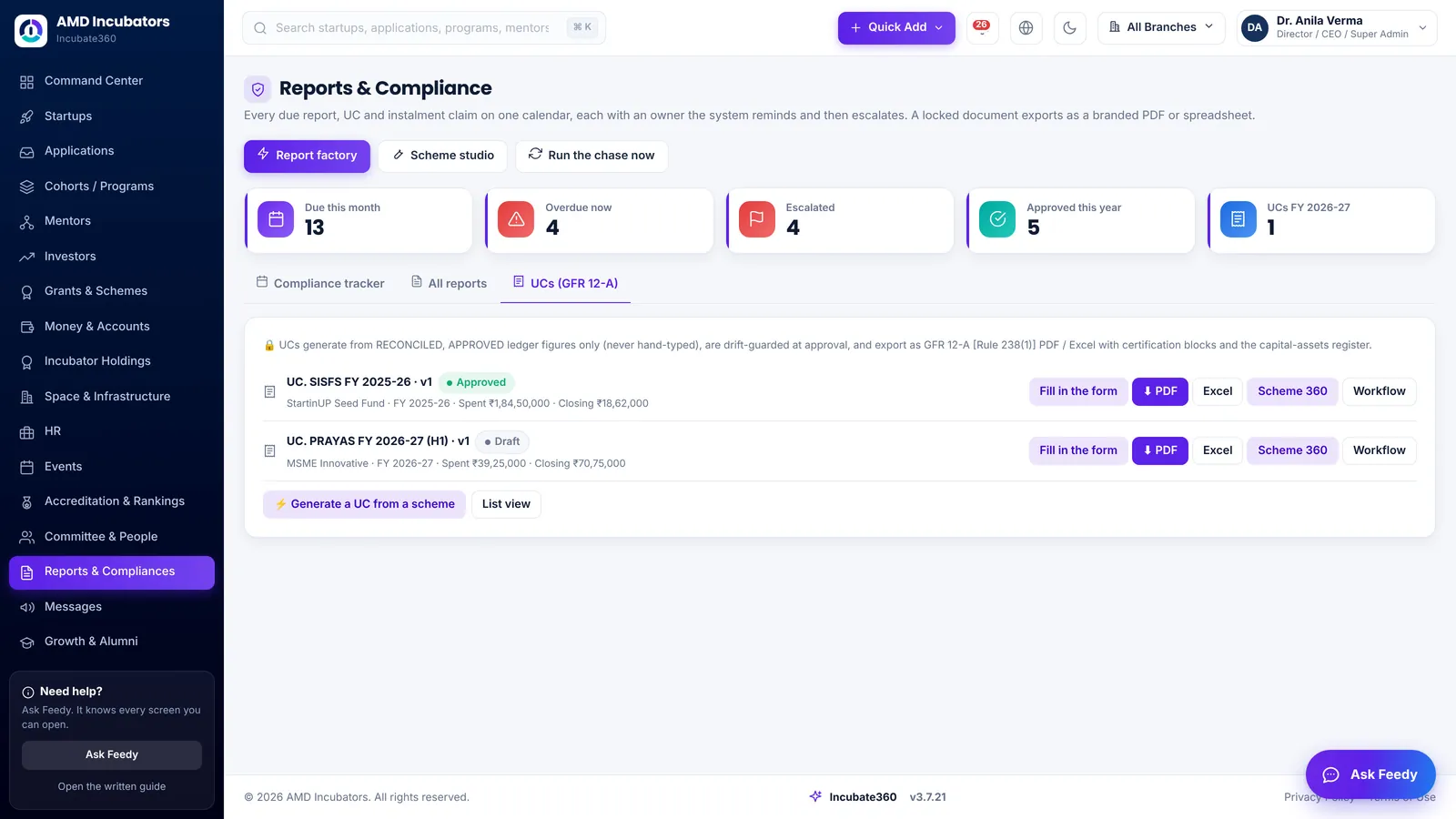Image resolution: width=1456 pixels, height=819 pixels.
Task: Open the notifications bell with 26 badge
Action: tap(982, 27)
